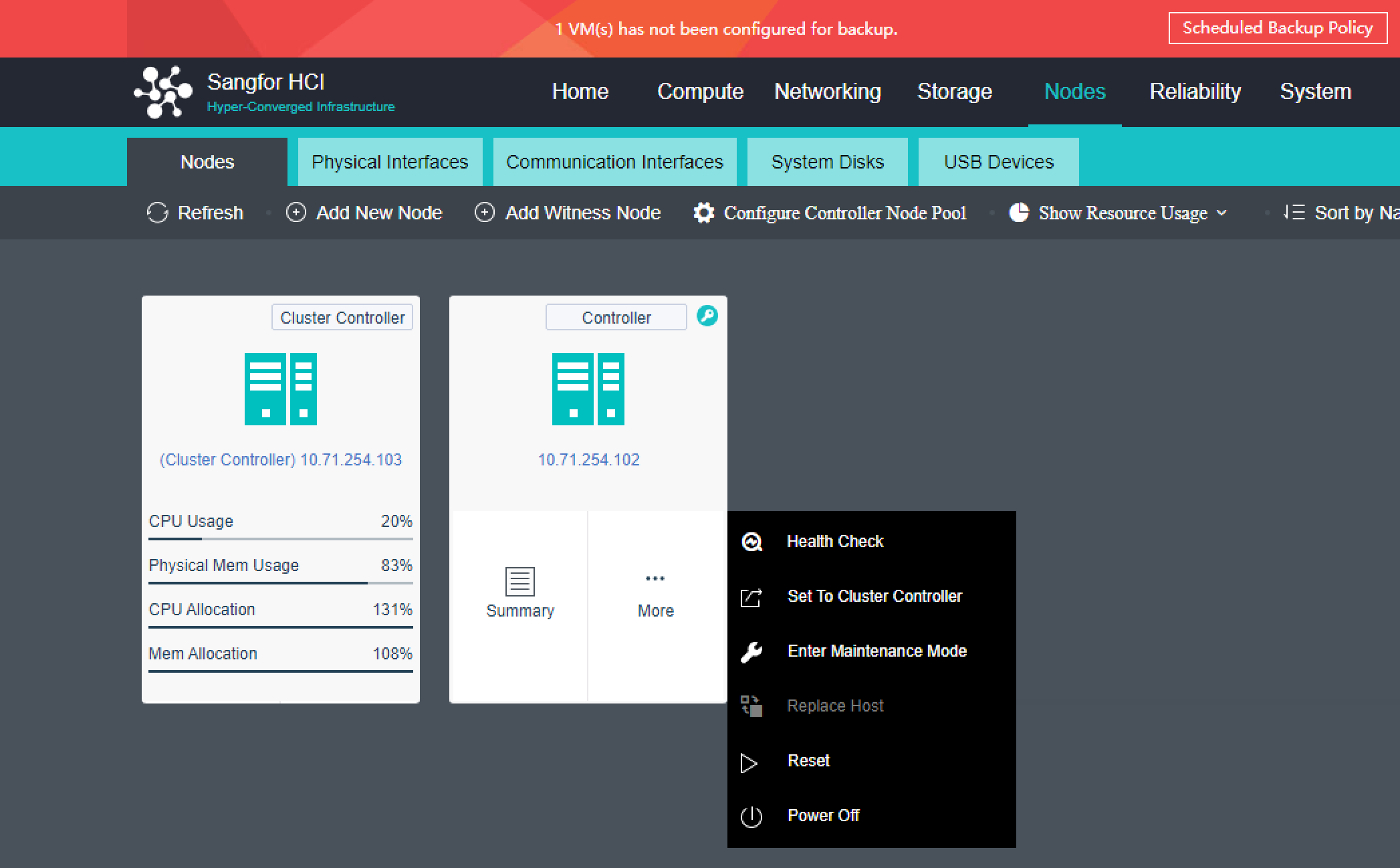The image size is (1400, 868).
Task: Click Add Witness Node
Action: (x=568, y=213)
